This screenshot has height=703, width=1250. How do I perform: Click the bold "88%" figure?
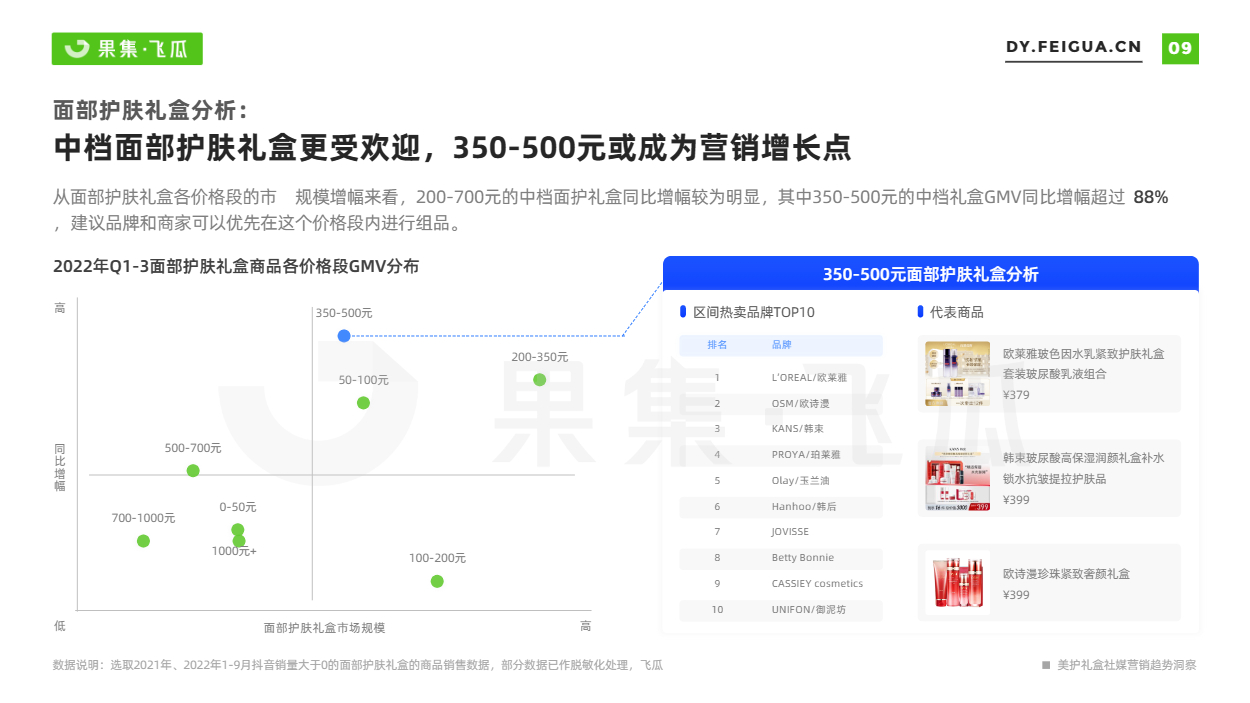tap(1150, 197)
